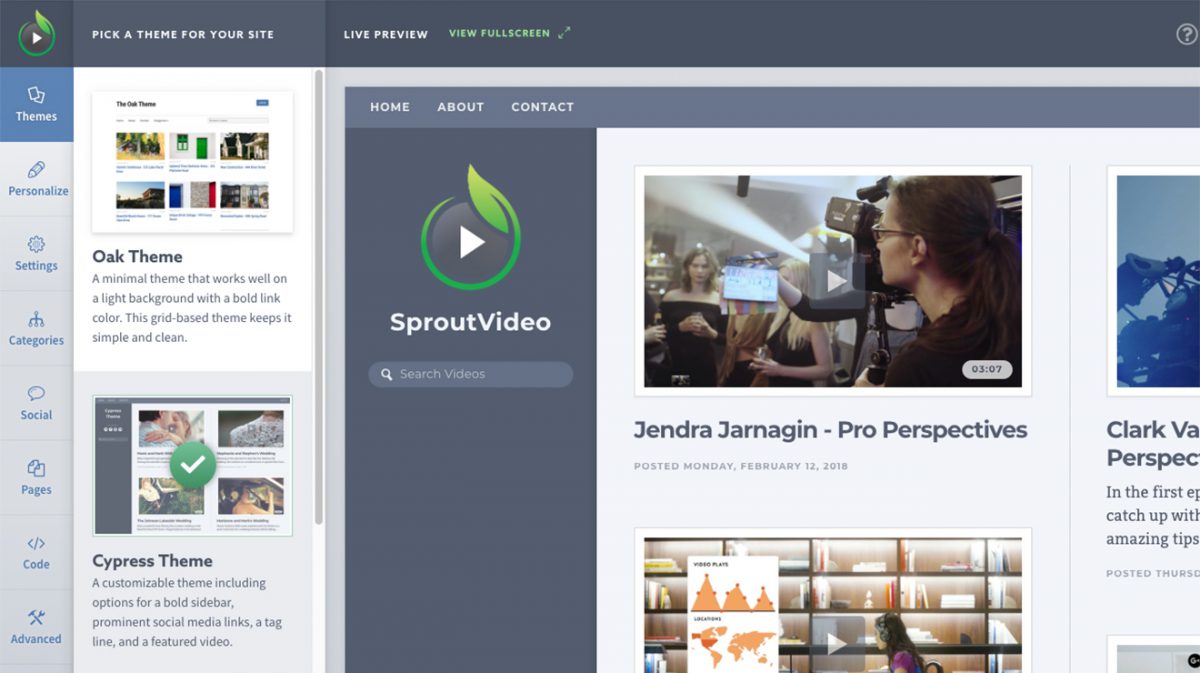Open the Themes panel in the sidebar
This screenshot has height=673, width=1200.
(37, 103)
